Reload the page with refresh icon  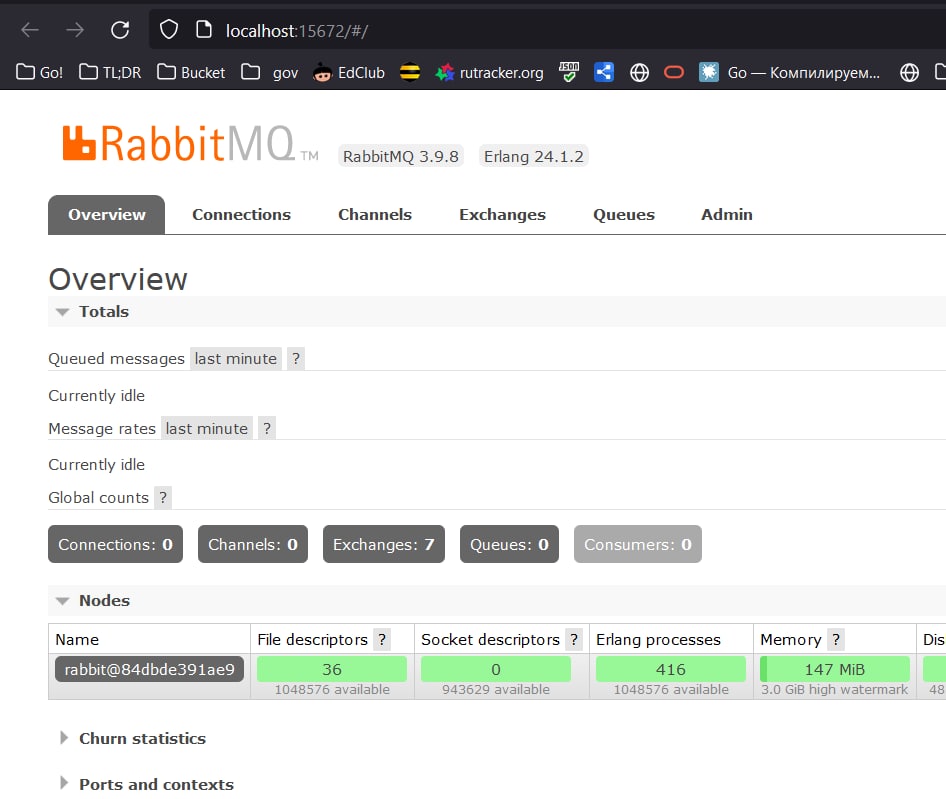pos(120,30)
